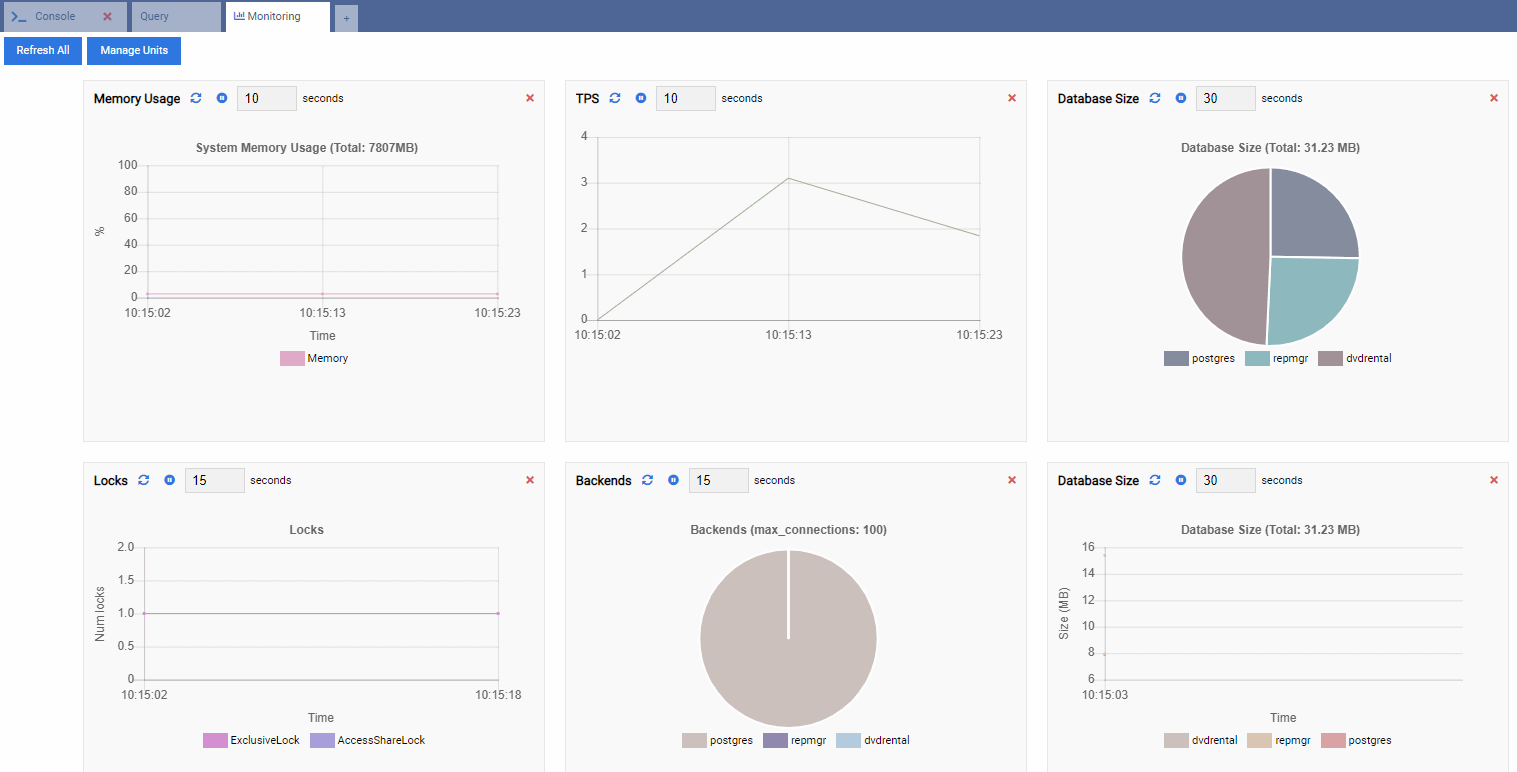Refresh the Memory Usage chart

pyautogui.click(x=196, y=98)
